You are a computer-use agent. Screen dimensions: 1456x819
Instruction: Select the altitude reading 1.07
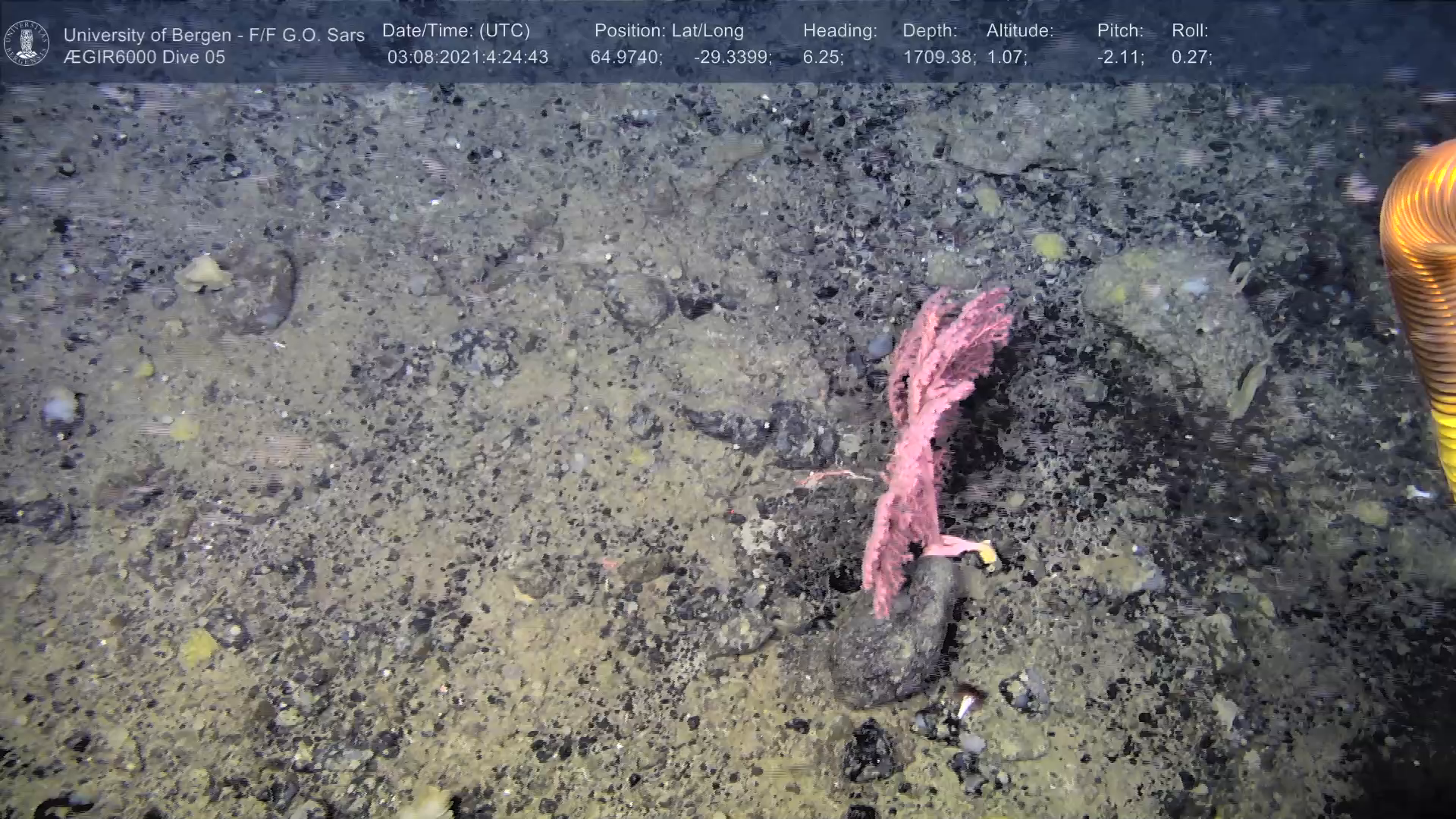(1006, 58)
